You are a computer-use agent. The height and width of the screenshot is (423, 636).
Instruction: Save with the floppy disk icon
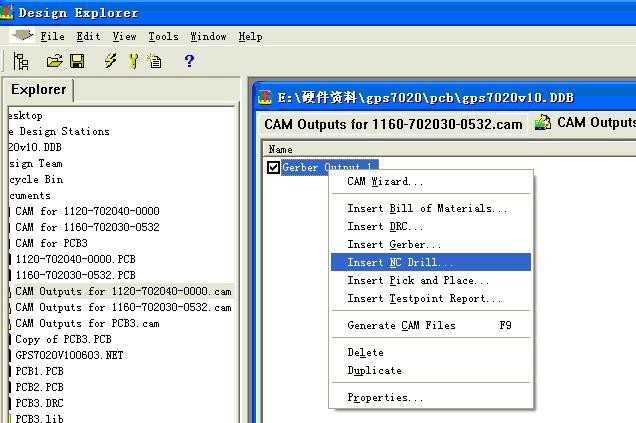pyautogui.click(x=77, y=61)
